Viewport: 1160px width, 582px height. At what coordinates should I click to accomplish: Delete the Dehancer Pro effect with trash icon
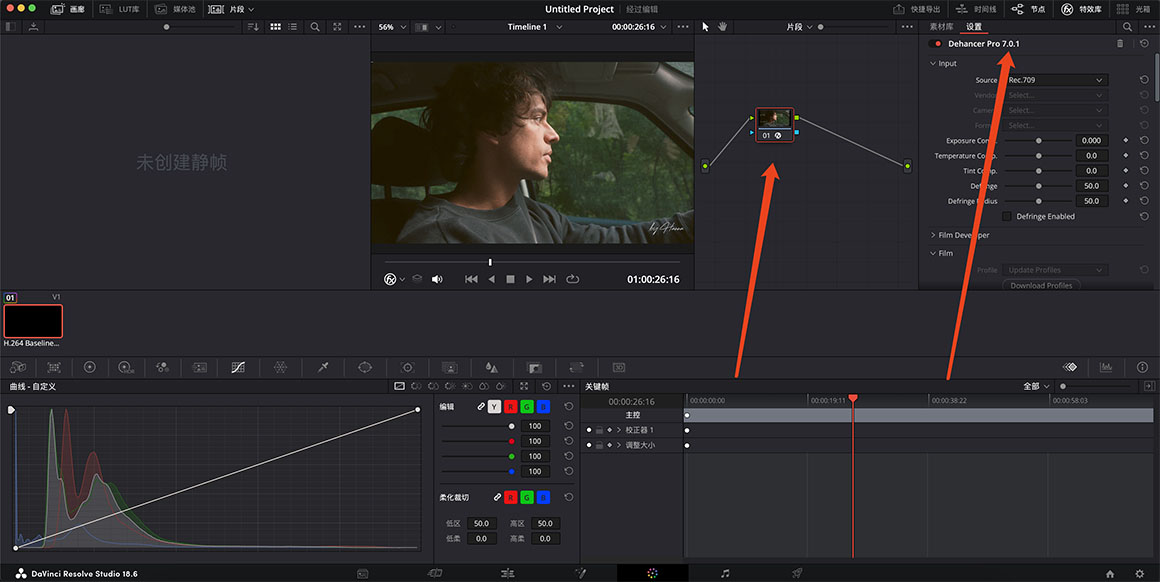[1120, 44]
